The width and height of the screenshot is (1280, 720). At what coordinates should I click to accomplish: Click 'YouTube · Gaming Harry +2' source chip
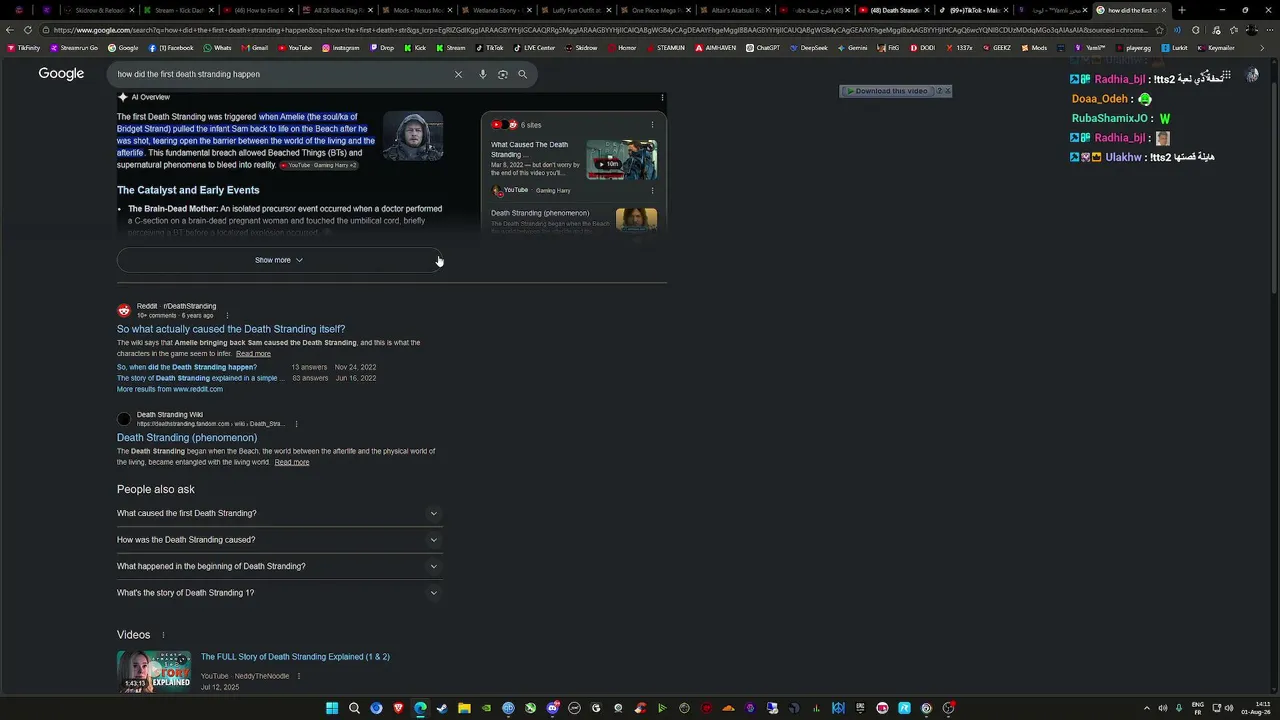click(318, 165)
